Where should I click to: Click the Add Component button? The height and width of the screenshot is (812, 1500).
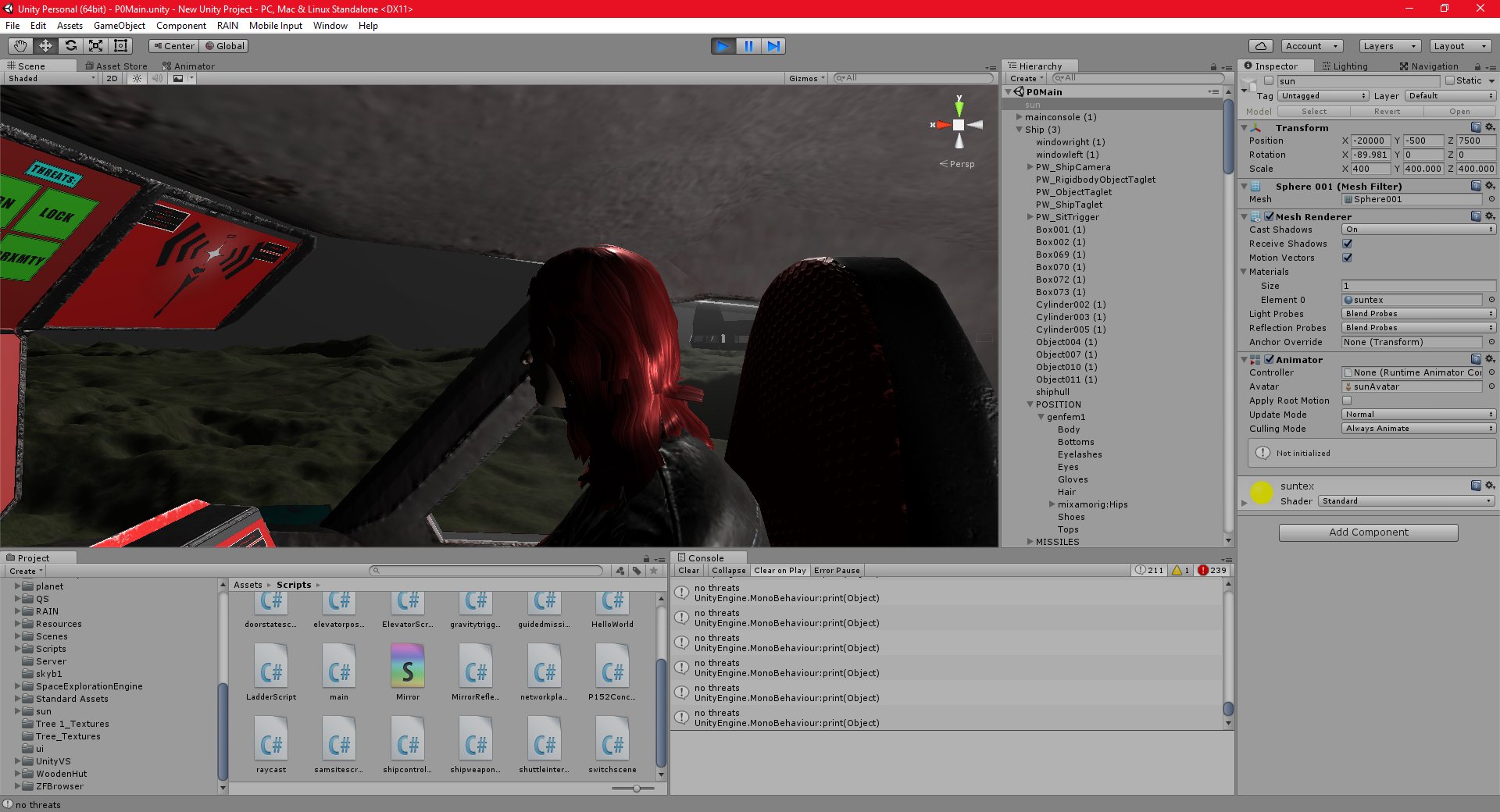point(1368,532)
